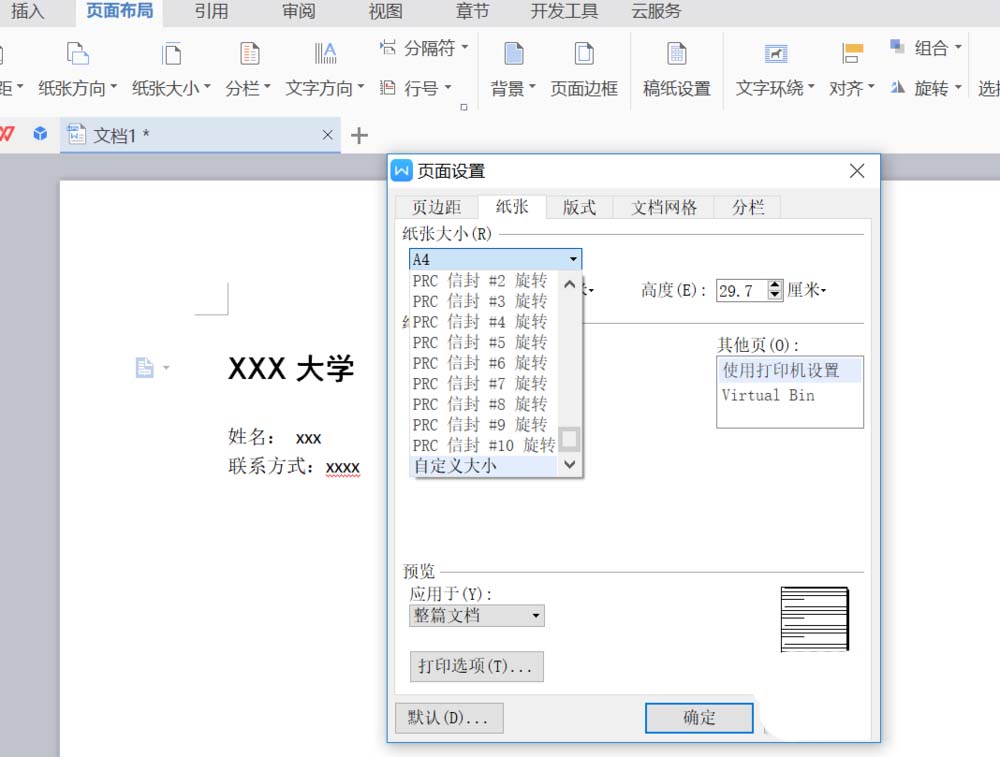The image size is (1000, 757).
Task: Open the 纸张 tab in dialog
Action: tap(512, 207)
